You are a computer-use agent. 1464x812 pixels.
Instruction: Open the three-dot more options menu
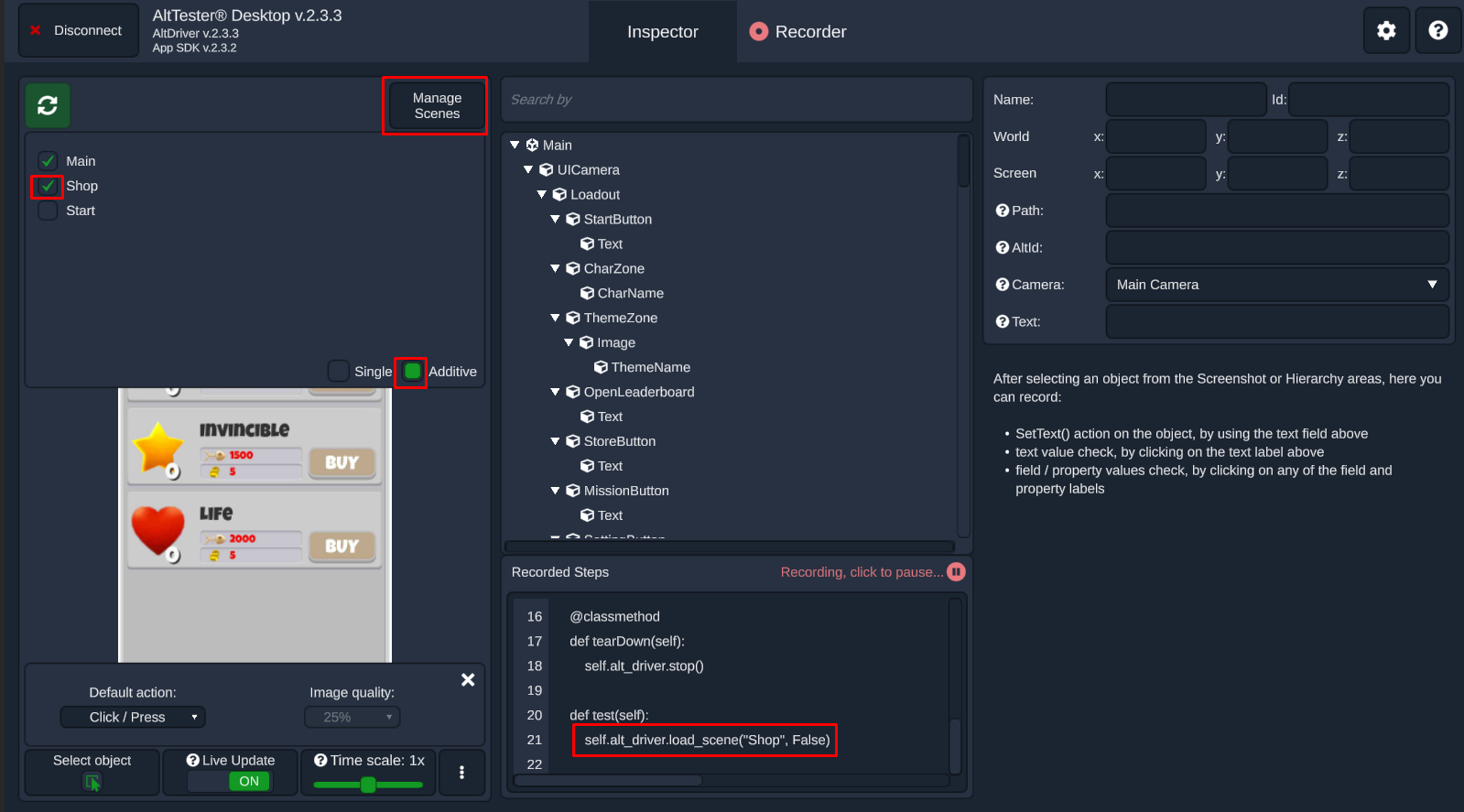pos(461,773)
